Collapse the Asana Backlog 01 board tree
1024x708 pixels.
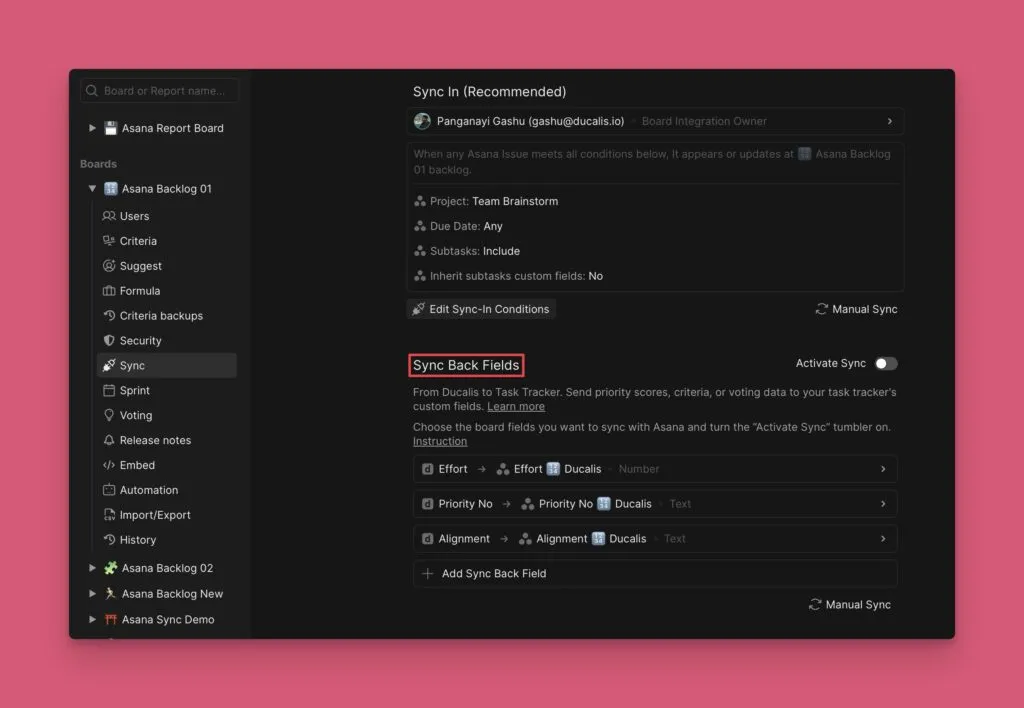(92, 188)
